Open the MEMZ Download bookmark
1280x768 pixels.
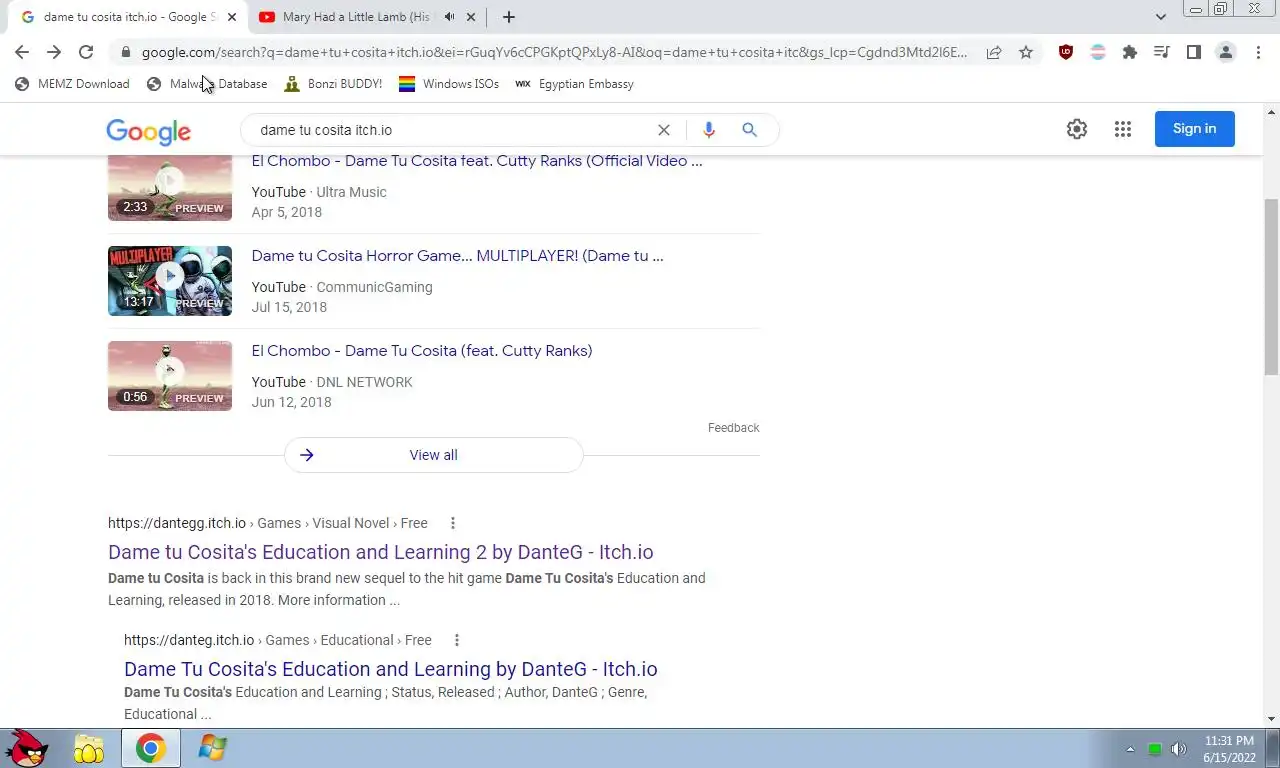tap(73, 84)
